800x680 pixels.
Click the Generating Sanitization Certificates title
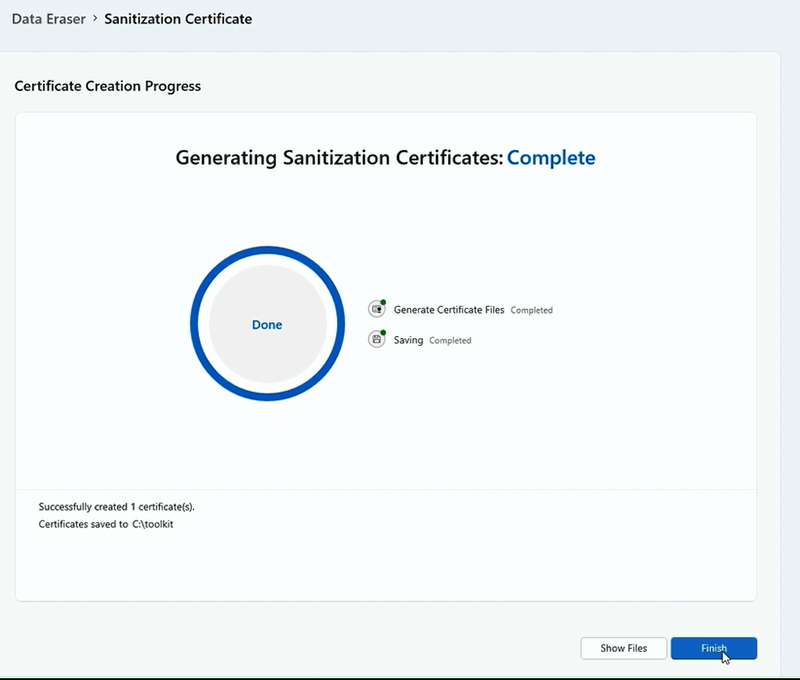(340, 157)
